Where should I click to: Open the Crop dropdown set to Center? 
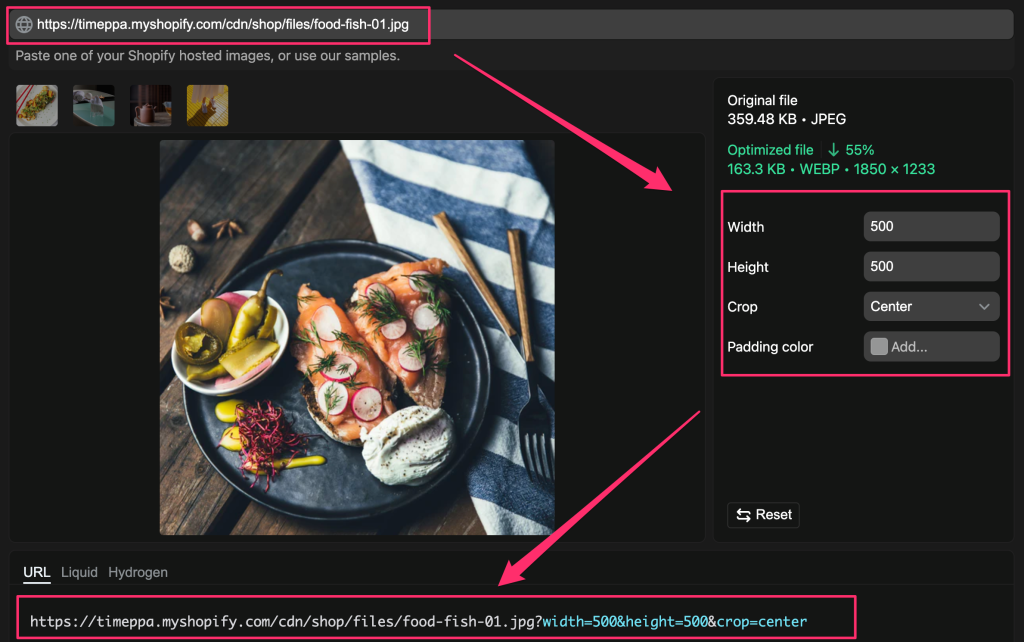tap(930, 307)
